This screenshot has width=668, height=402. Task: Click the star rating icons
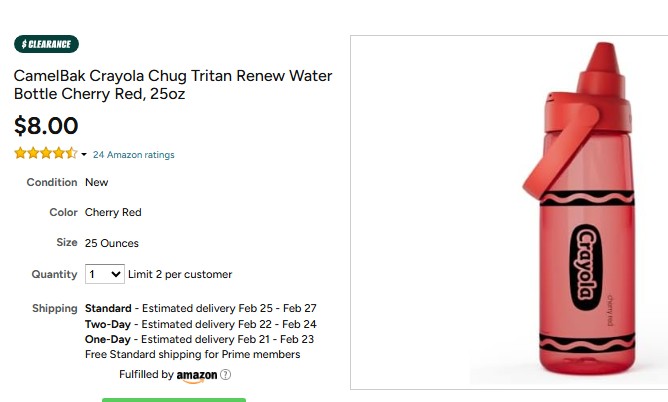tap(45, 154)
